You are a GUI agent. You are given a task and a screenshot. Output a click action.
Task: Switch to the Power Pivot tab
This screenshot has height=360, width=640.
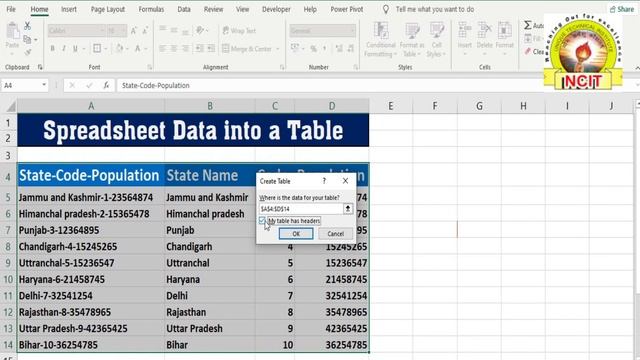(347, 9)
